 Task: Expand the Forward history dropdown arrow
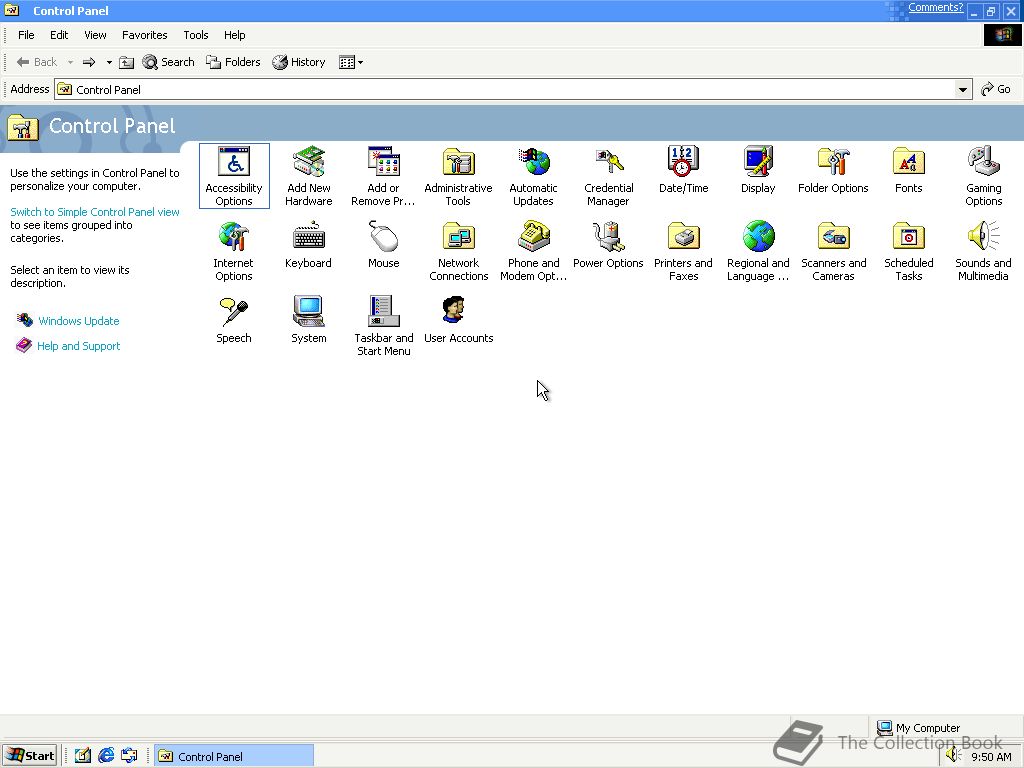pos(109,63)
